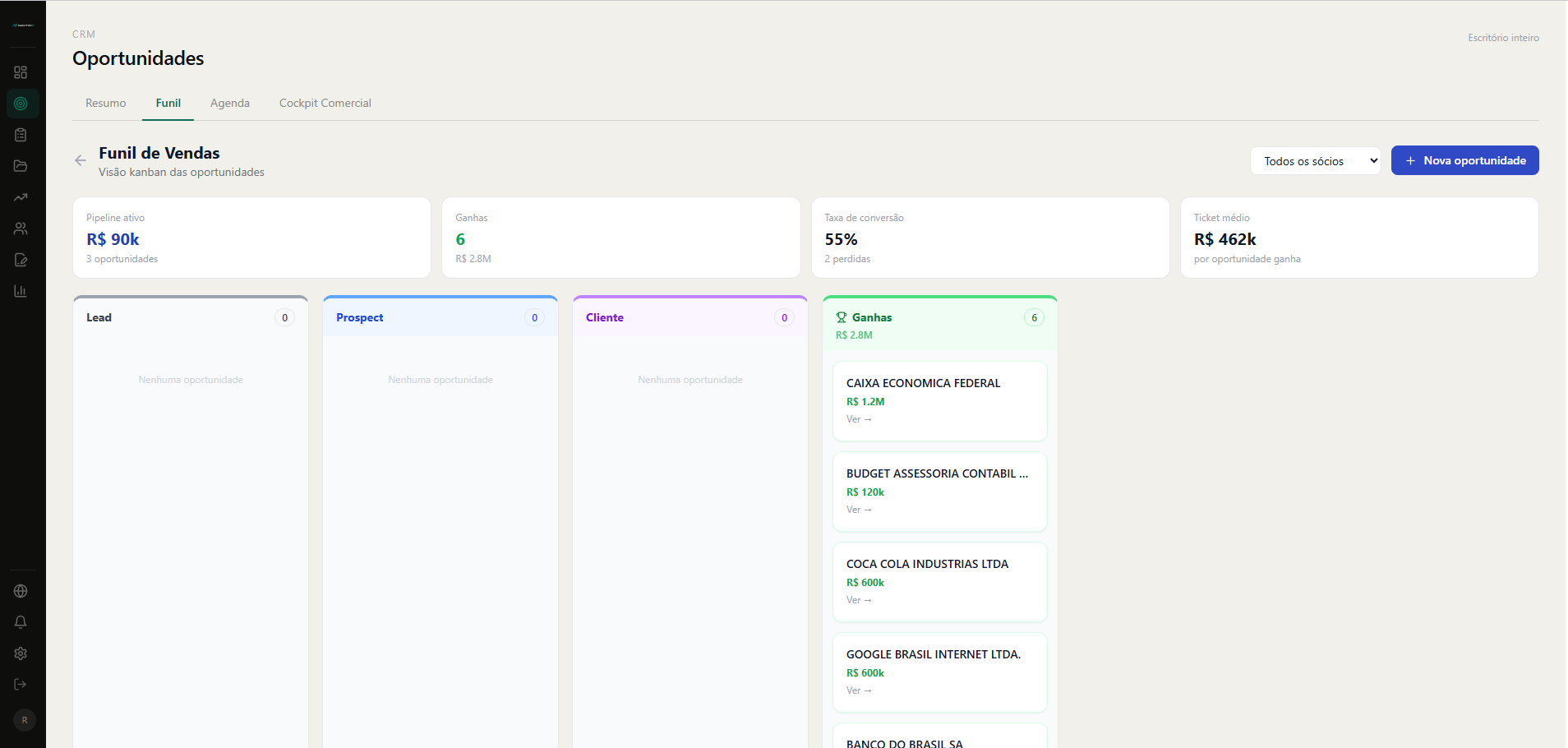Open the folder icon in sidebar

coord(21,166)
